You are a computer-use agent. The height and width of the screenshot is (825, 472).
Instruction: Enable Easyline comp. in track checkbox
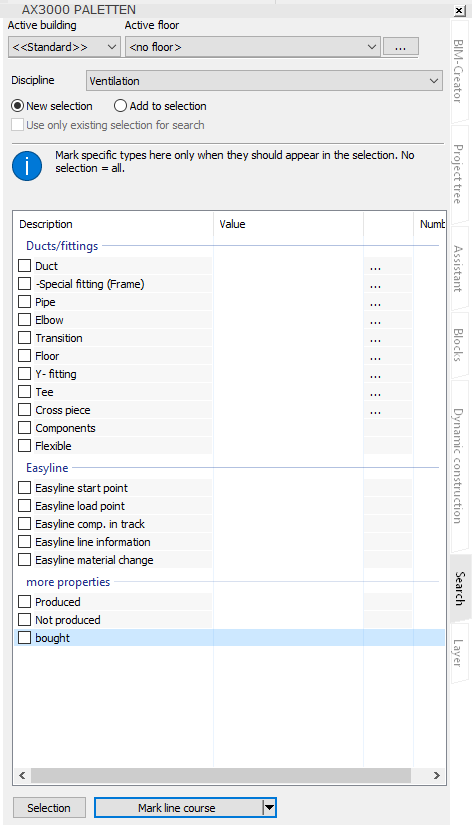(x=25, y=524)
